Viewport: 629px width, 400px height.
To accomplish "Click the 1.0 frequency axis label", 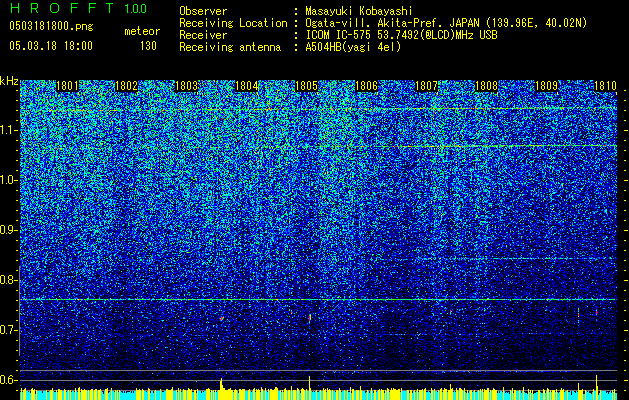I will click(x=8, y=180).
